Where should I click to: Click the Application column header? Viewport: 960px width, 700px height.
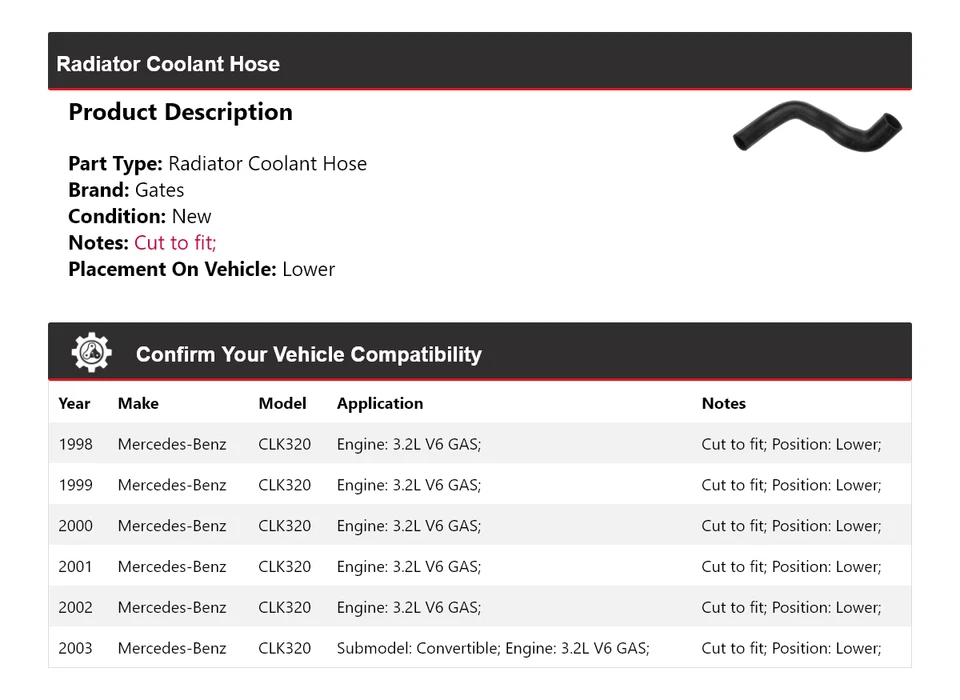(379, 404)
